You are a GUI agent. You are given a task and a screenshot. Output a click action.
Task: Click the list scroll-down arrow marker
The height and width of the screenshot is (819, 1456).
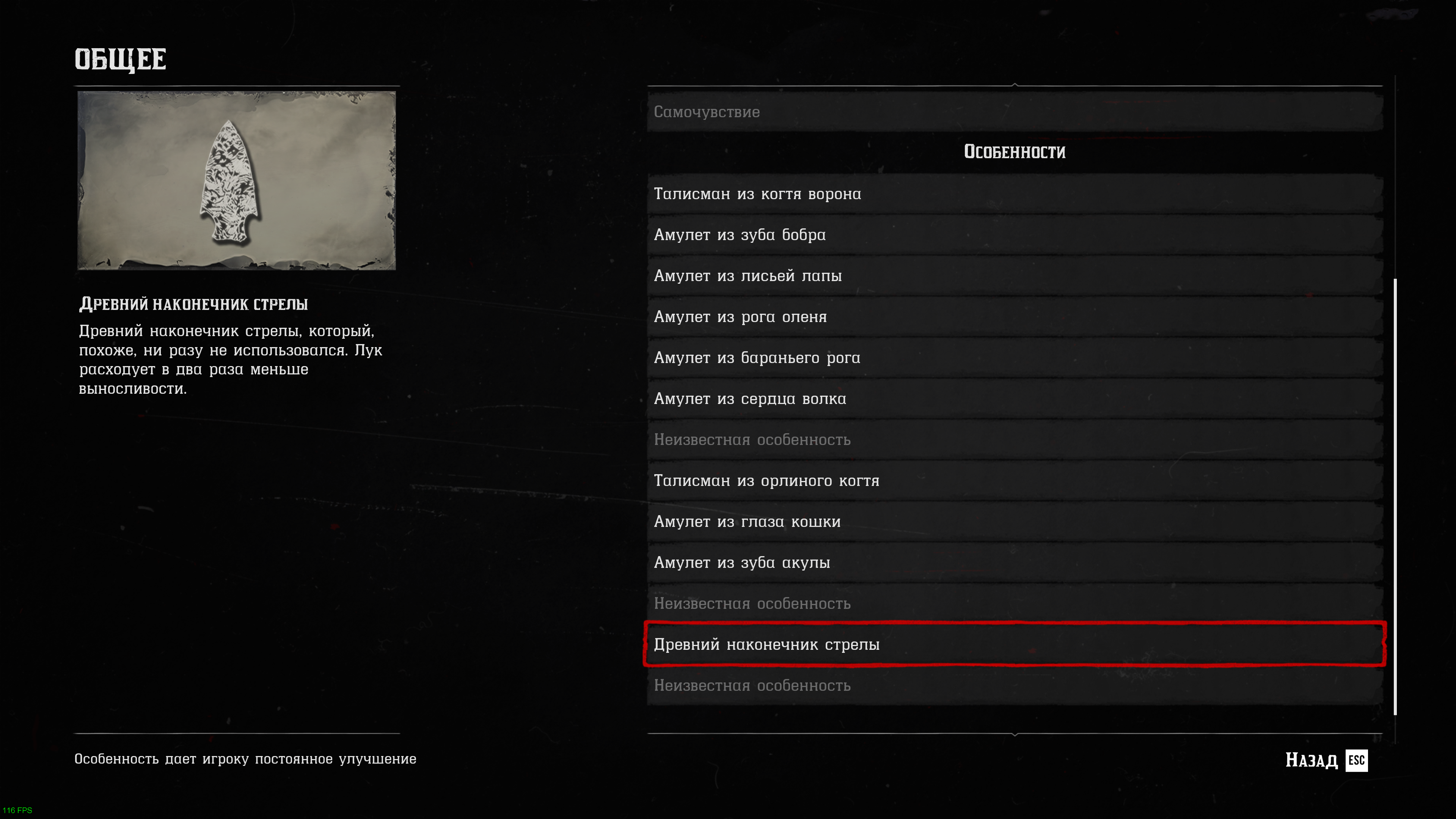point(1015,734)
